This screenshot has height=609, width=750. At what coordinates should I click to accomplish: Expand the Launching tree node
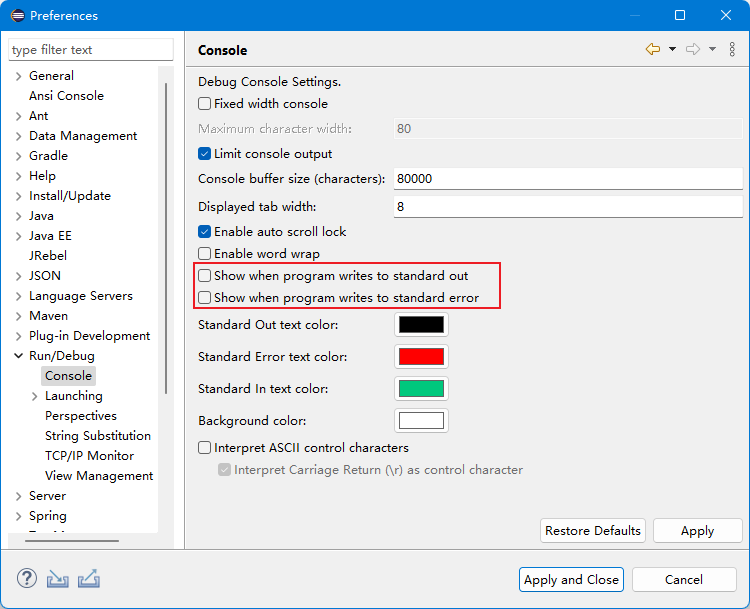[x=35, y=396]
